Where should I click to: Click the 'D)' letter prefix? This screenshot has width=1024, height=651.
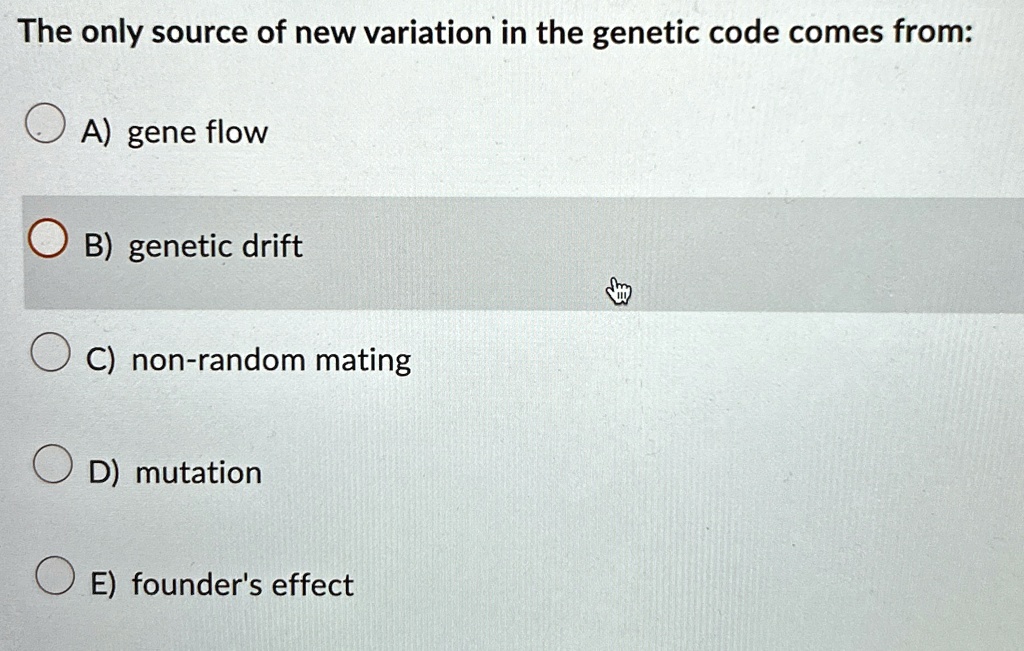[x=104, y=473]
